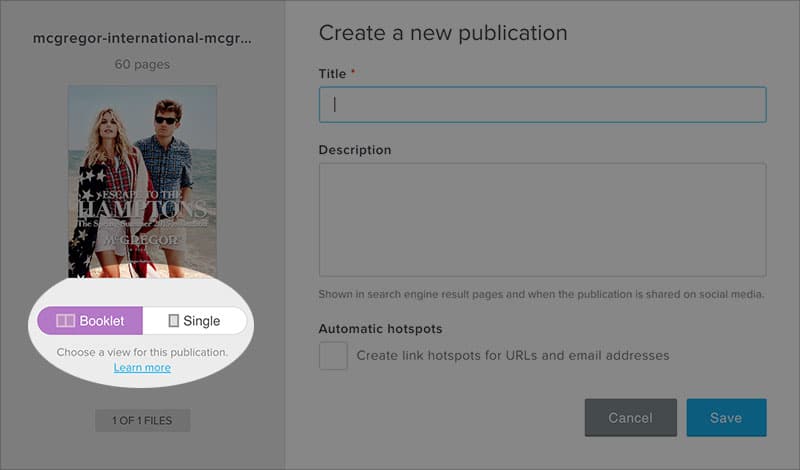Click into the Description text area
The height and width of the screenshot is (470, 800).
542,220
